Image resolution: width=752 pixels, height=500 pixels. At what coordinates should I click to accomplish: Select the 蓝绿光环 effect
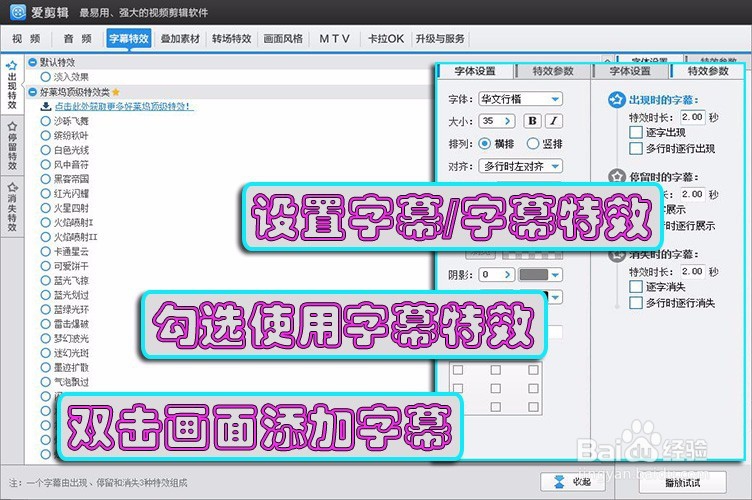tap(46, 309)
